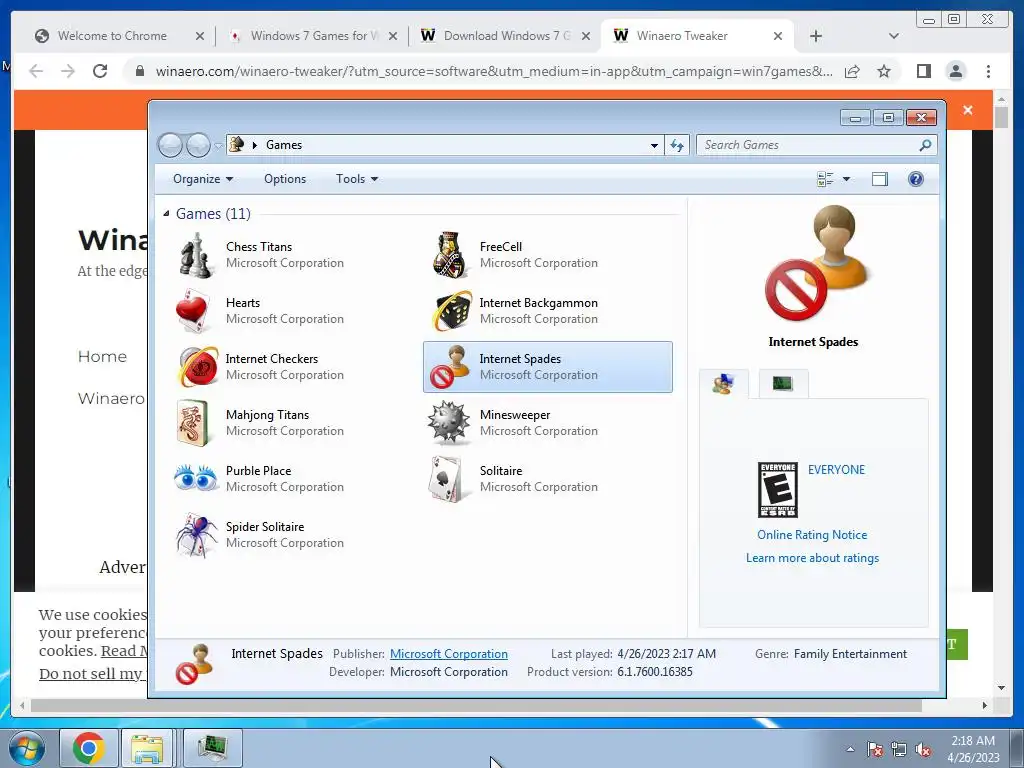This screenshot has height=768, width=1024.
Task: Open the Tools dropdown menu
Action: point(357,179)
